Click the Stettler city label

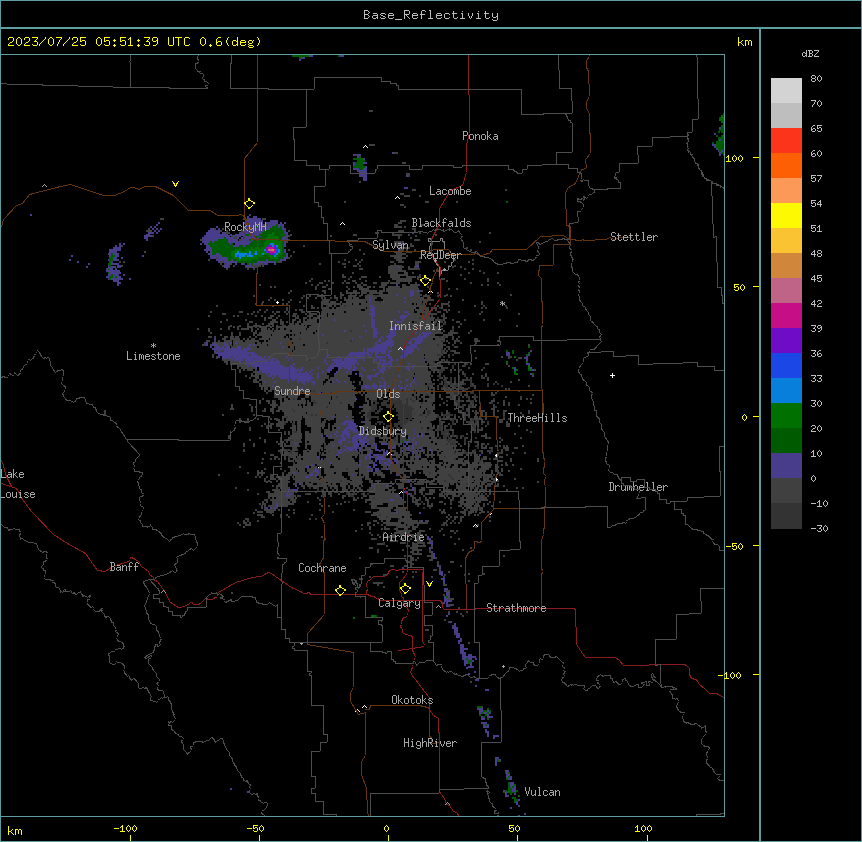click(634, 237)
